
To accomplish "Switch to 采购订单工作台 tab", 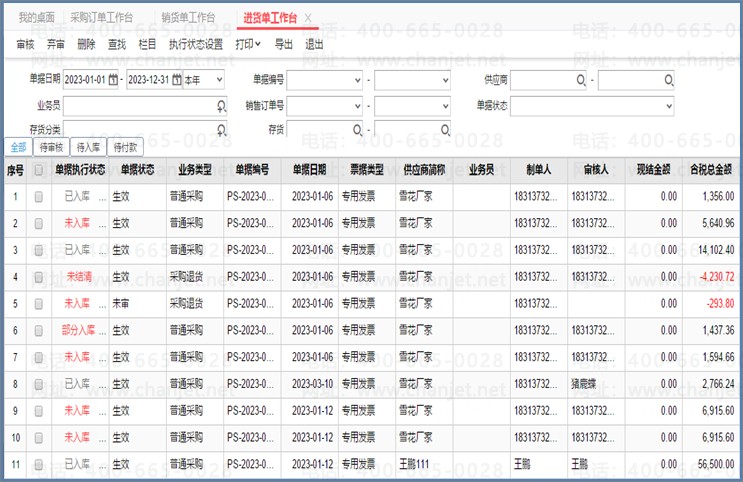I will tap(101, 18).
